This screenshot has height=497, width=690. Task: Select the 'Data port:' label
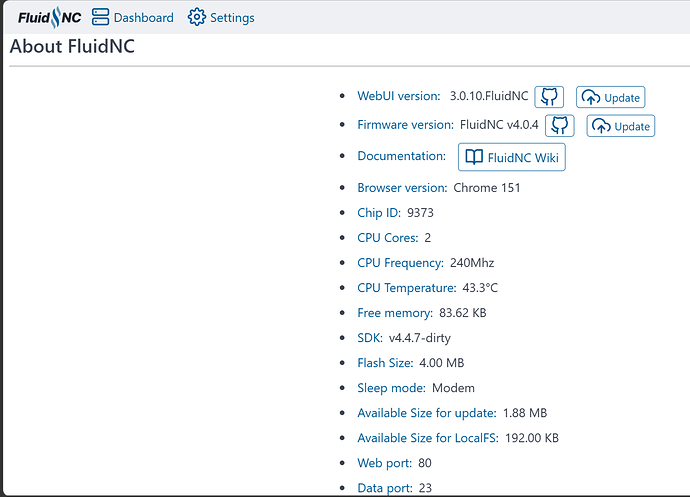[385, 488]
